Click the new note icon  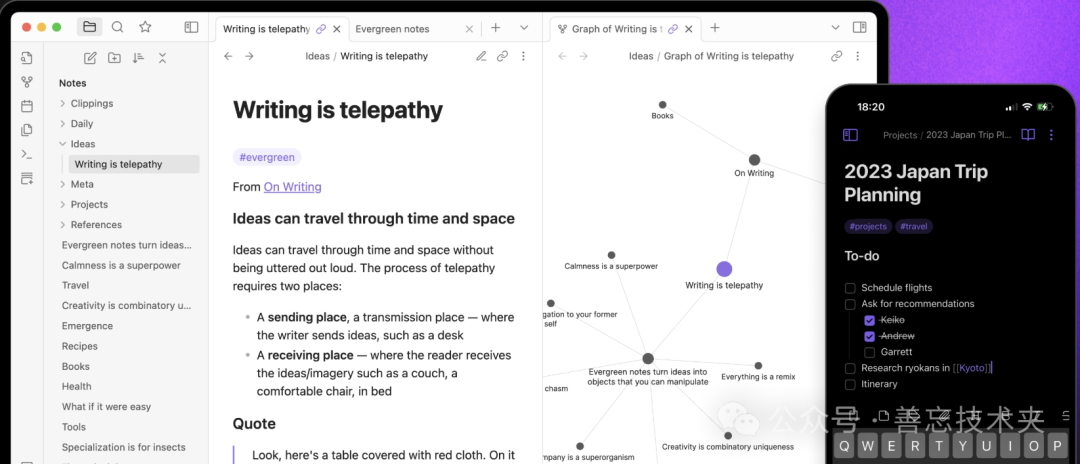pyautogui.click(x=90, y=58)
